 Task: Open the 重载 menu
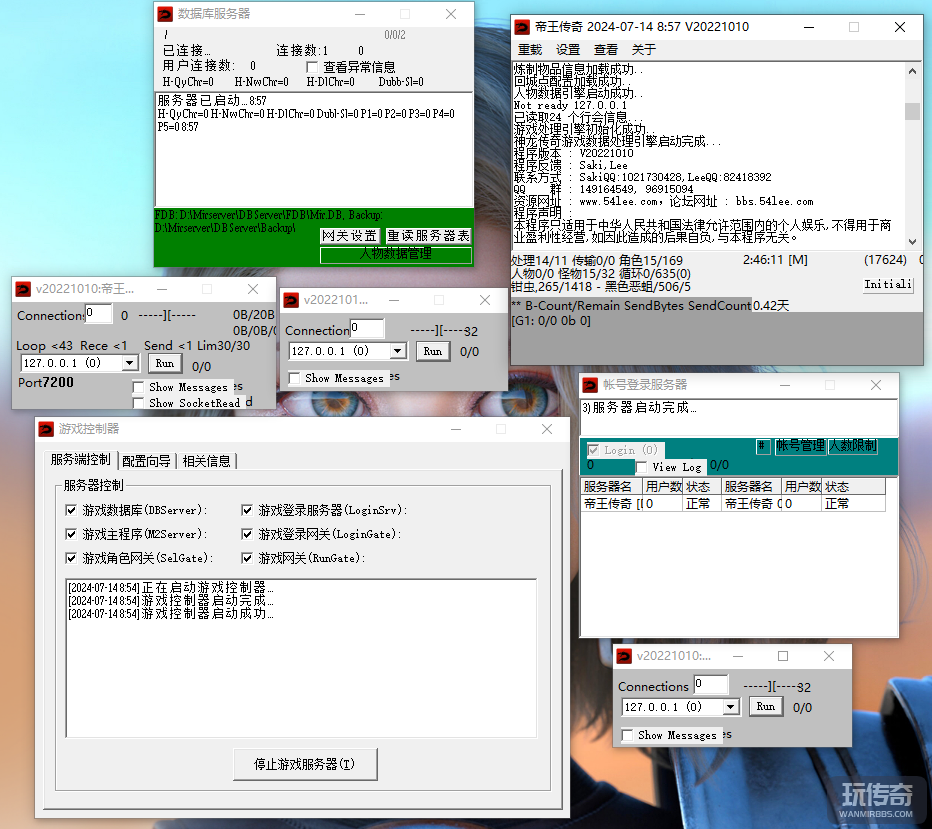tap(530, 50)
